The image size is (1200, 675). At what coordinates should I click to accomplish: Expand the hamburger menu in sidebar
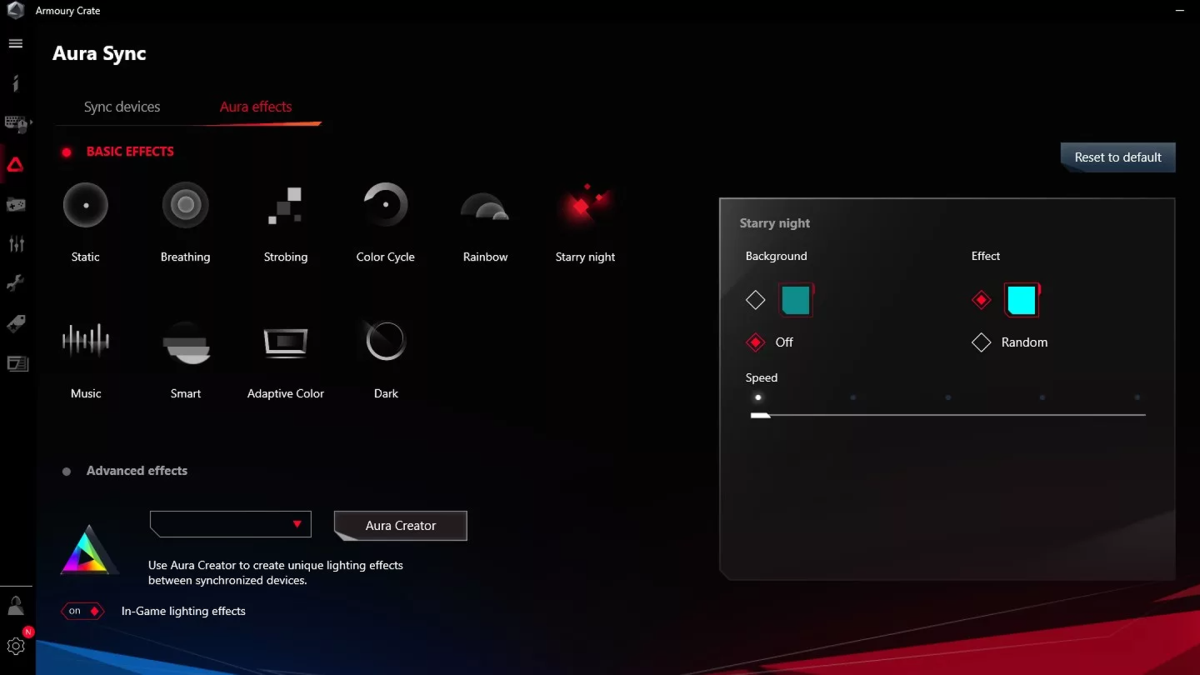tap(16, 44)
